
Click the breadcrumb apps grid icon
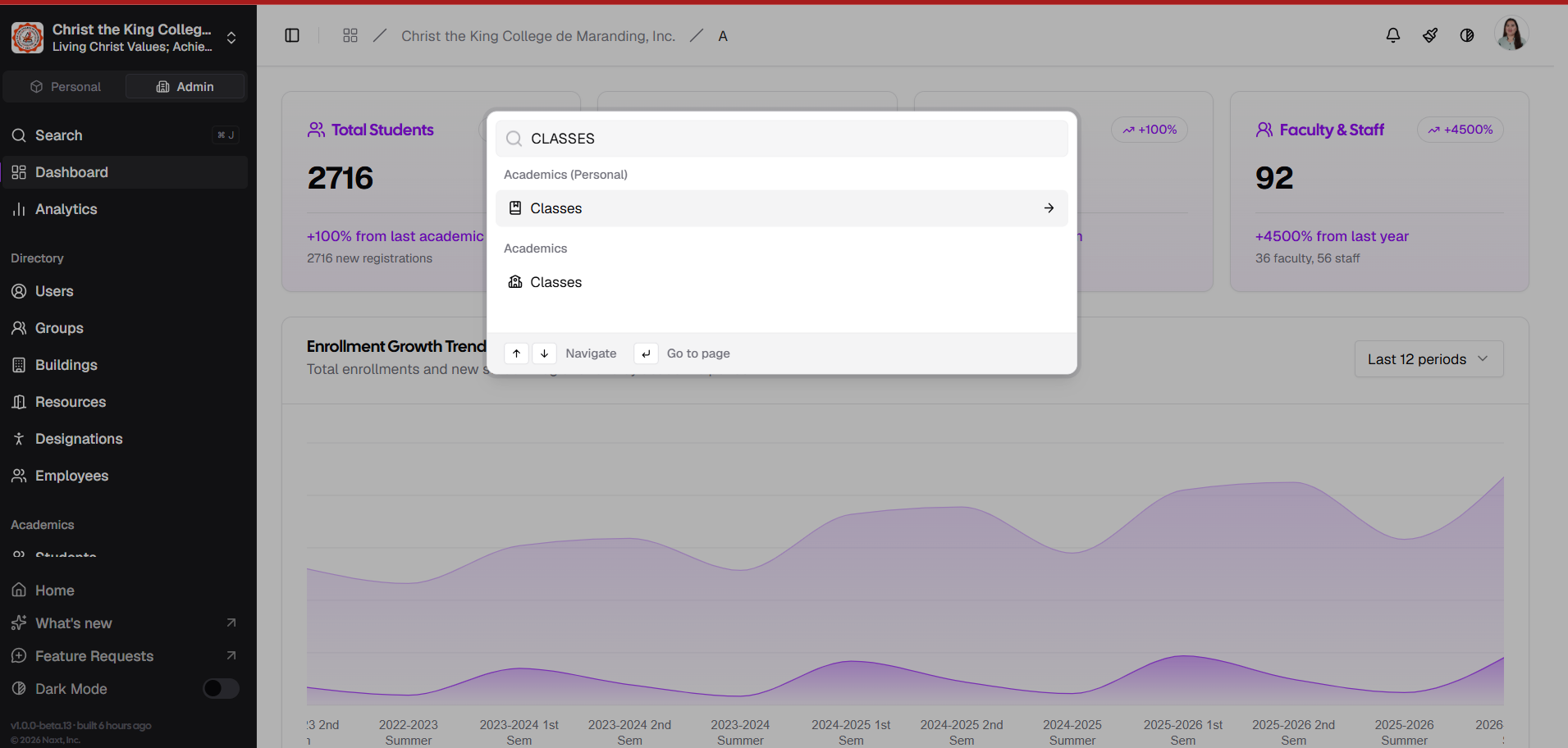tap(350, 35)
